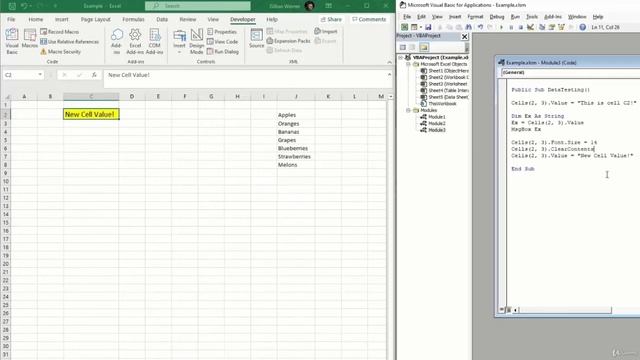Toggle Folders icon in Project pane
This screenshot has height=360, width=640.
pos(424,47)
